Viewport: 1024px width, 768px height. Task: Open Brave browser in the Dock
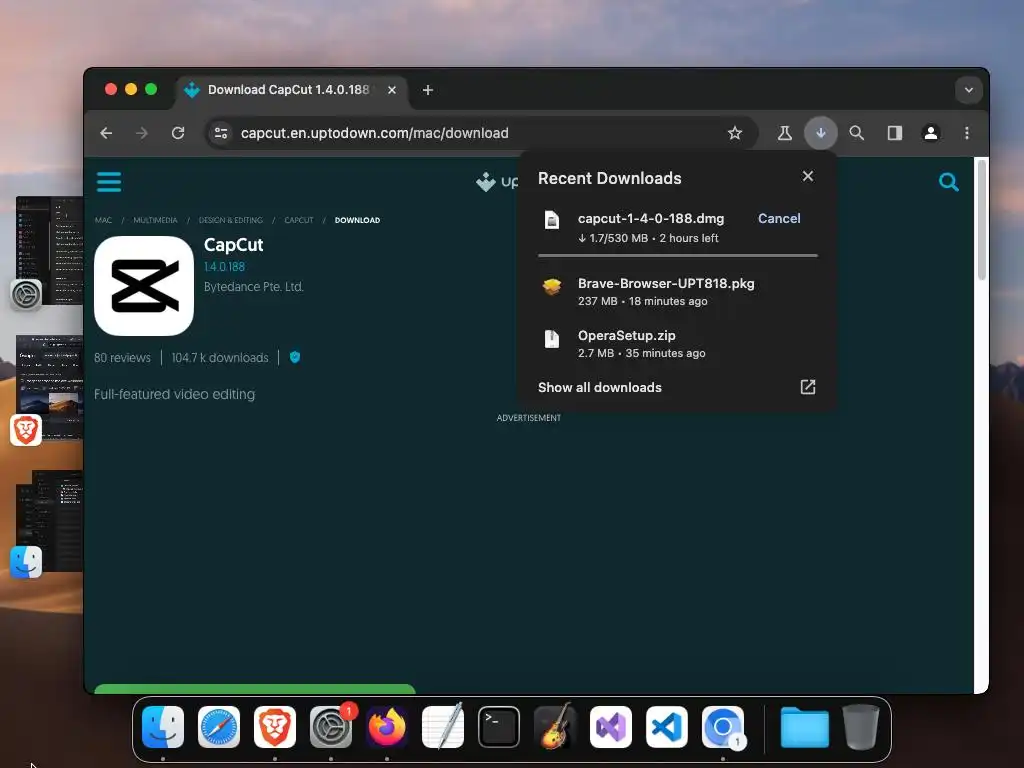click(275, 727)
